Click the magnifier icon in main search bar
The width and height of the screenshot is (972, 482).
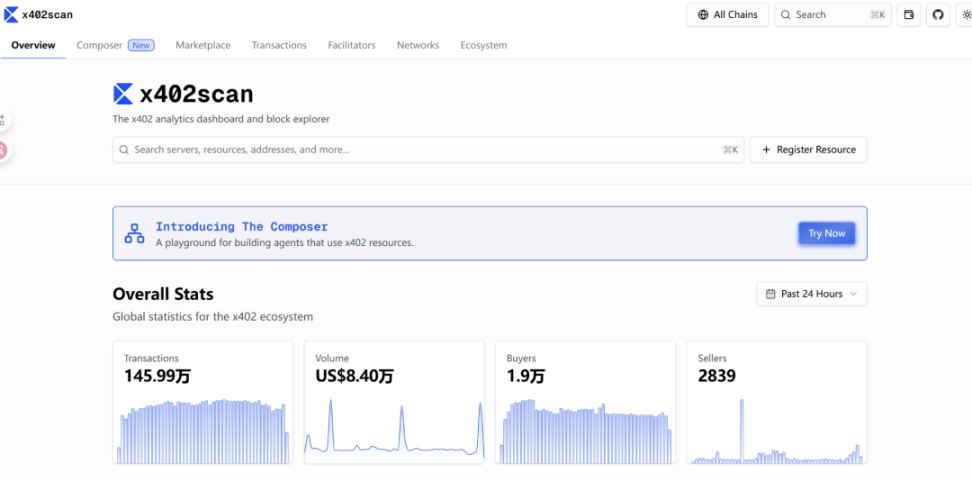coord(124,150)
